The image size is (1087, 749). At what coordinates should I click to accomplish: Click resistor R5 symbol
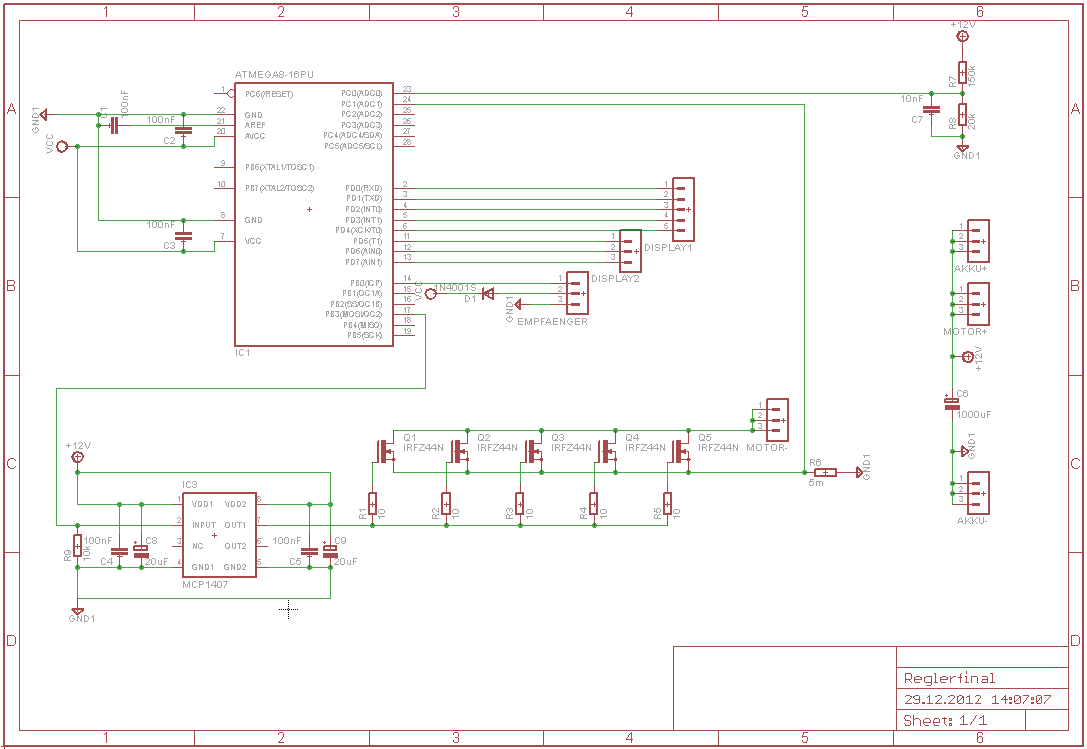point(668,503)
